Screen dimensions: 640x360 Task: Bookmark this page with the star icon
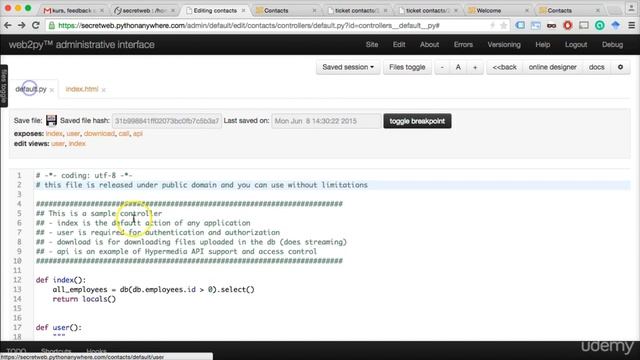click(x=503, y=25)
